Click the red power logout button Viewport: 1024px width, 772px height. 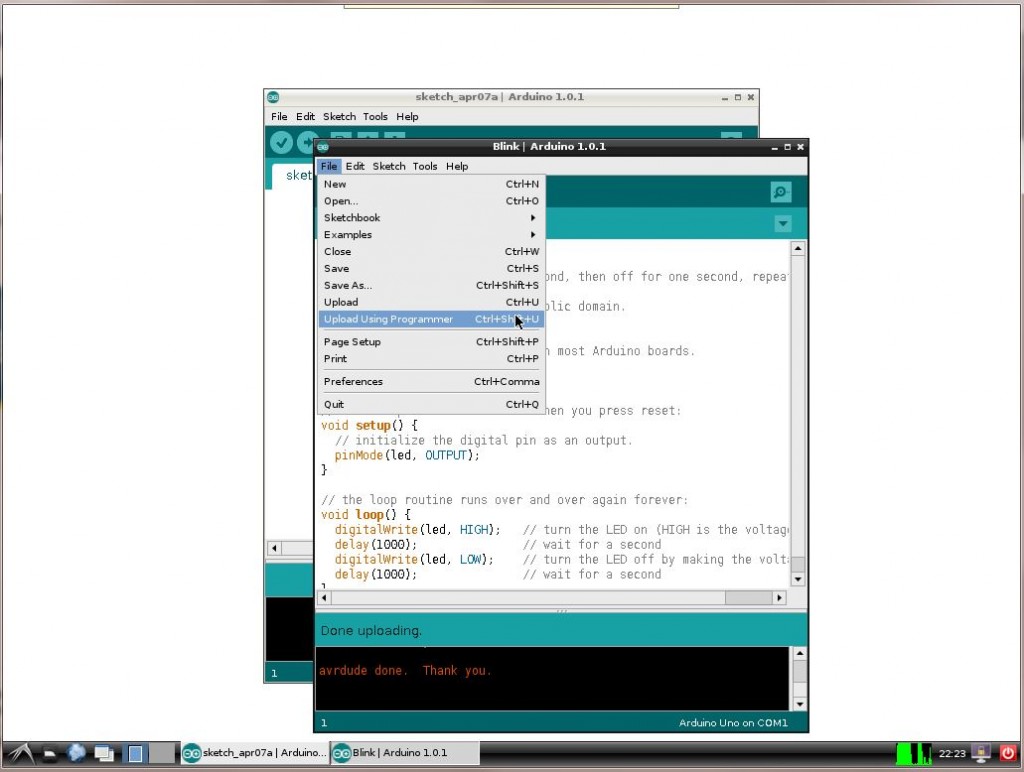click(1008, 753)
